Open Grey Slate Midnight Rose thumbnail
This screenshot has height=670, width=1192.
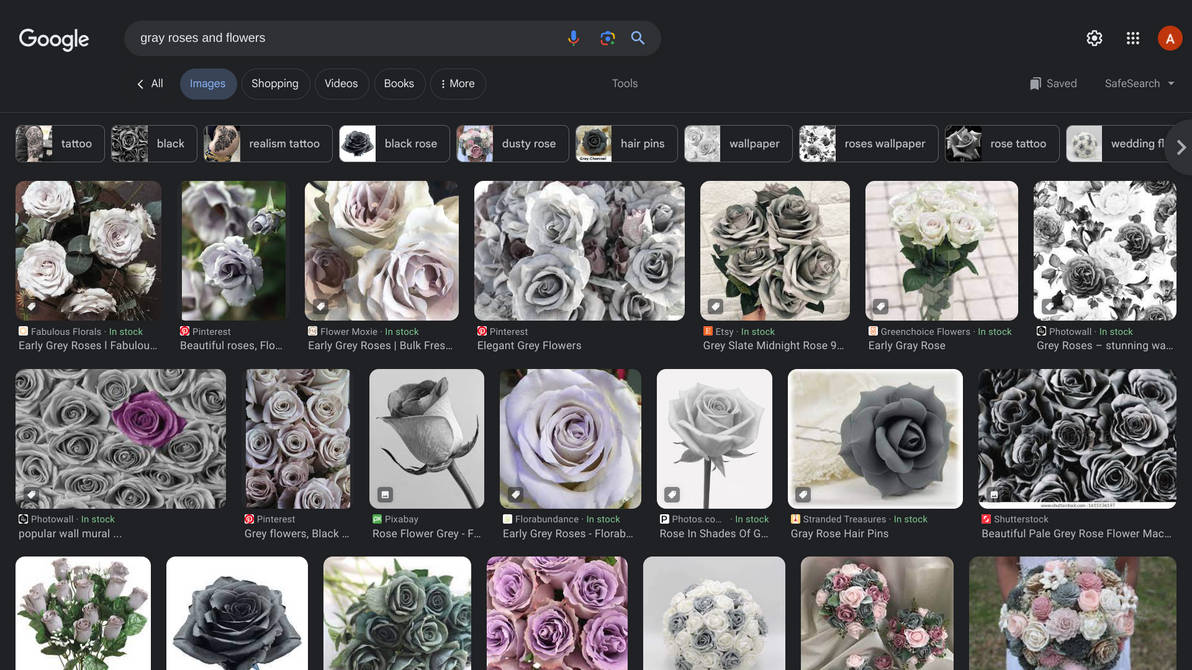point(775,251)
